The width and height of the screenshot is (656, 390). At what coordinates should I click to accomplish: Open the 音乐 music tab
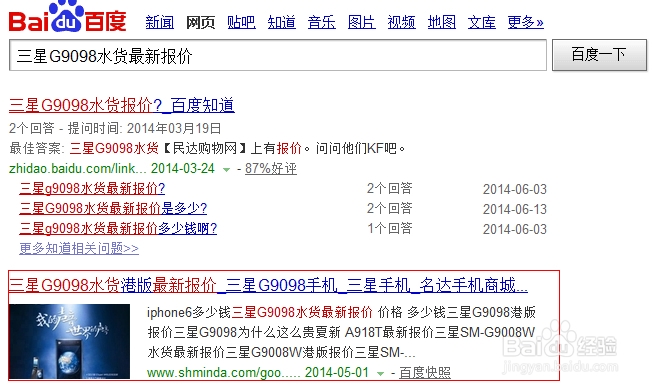[322, 22]
